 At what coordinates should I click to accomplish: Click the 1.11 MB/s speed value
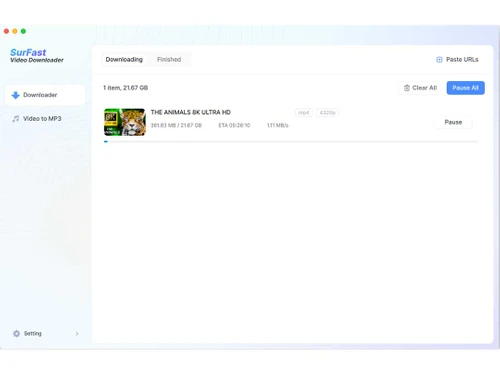(x=277, y=125)
